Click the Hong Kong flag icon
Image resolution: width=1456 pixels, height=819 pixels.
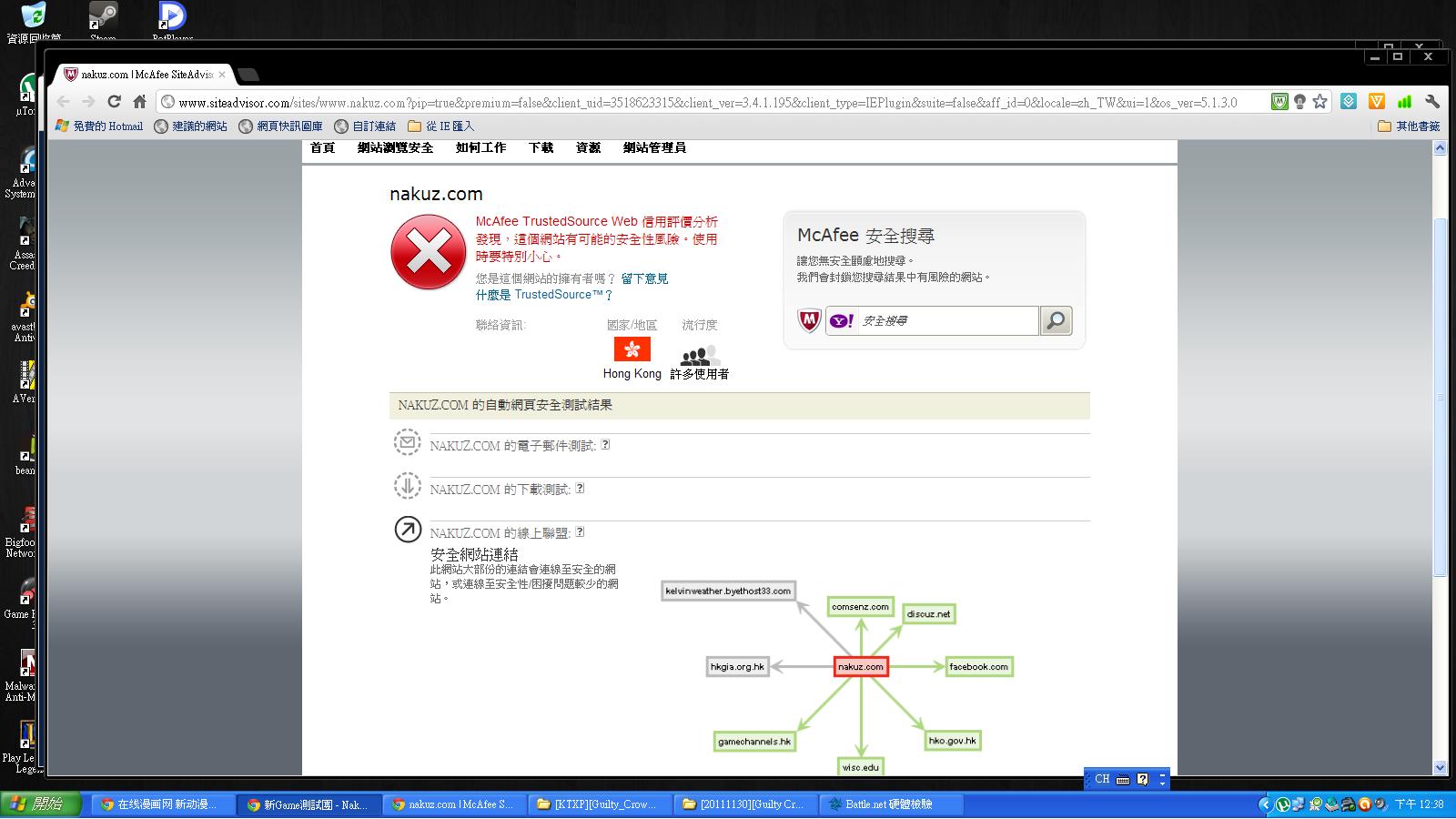point(632,349)
